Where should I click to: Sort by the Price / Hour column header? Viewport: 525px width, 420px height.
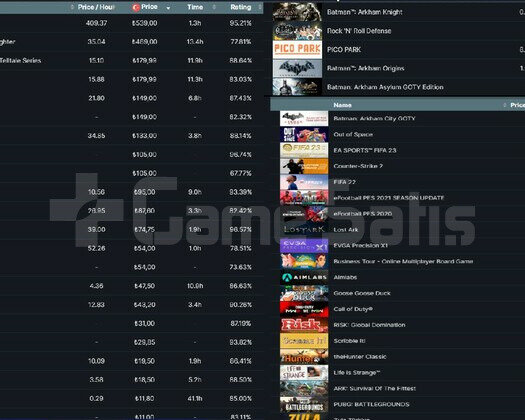(96, 7)
